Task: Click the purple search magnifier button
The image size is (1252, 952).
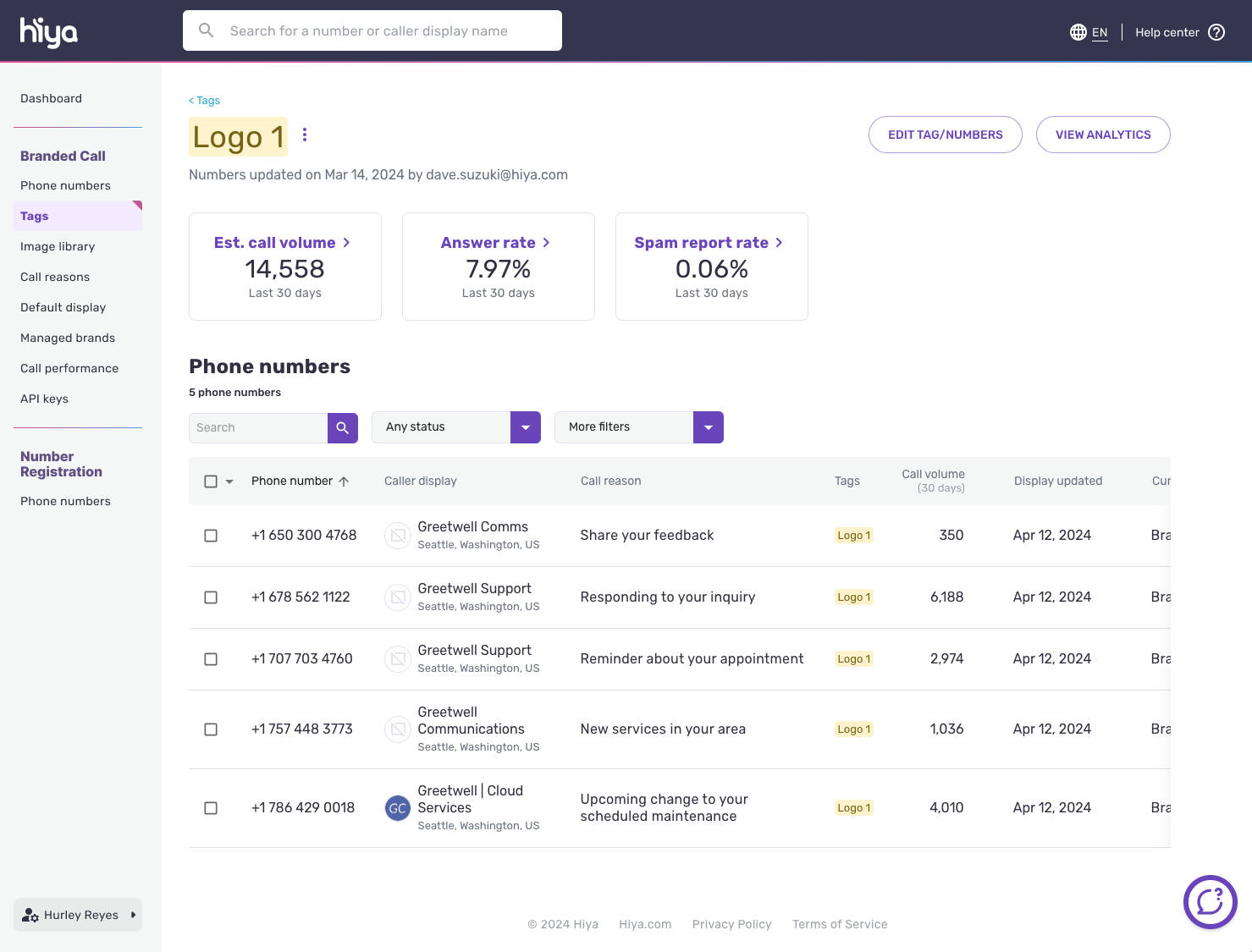Action: 343,428
